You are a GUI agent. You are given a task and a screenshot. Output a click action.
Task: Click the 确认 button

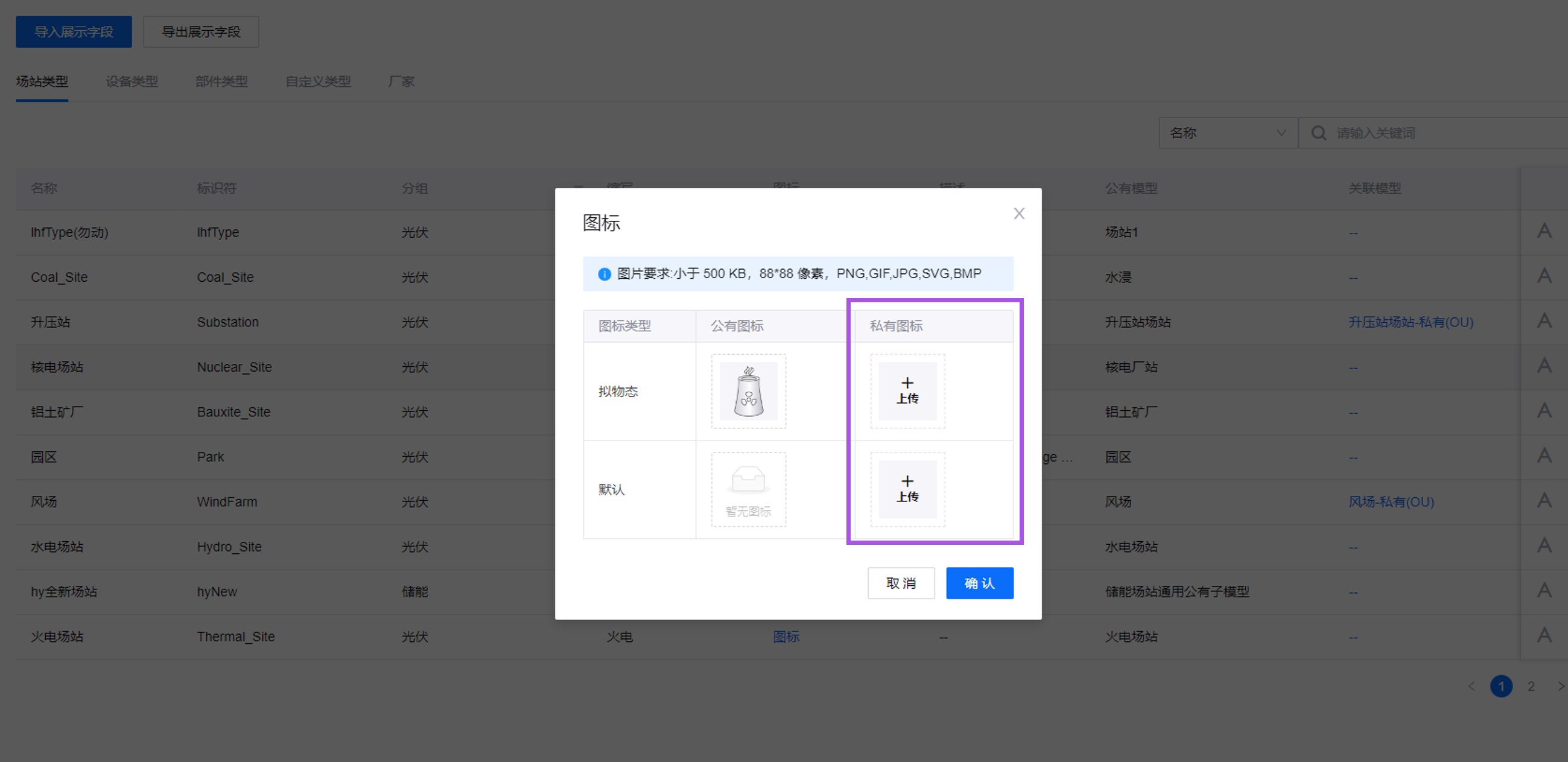pyautogui.click(x=979, y=583)
